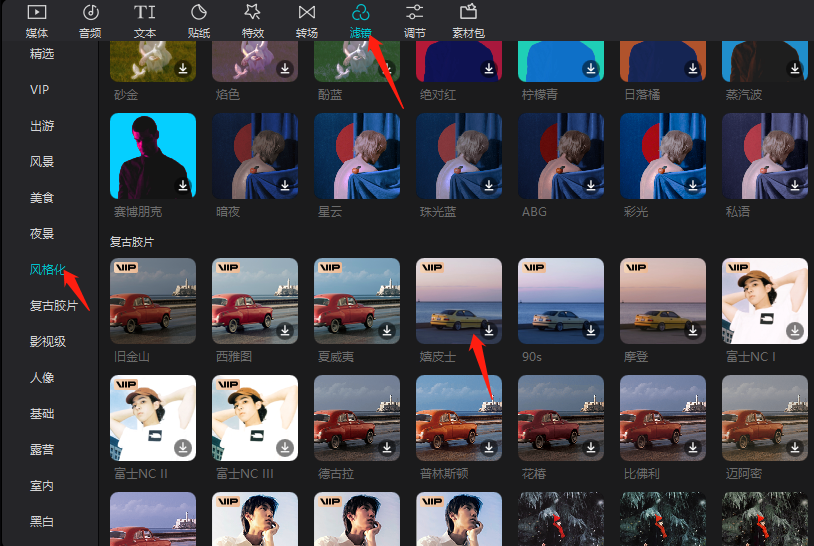Click download icon on 嬉皮士 filter
Viewport: 814px width, 546px height.
pyautogui.click(x=489, y=330)
